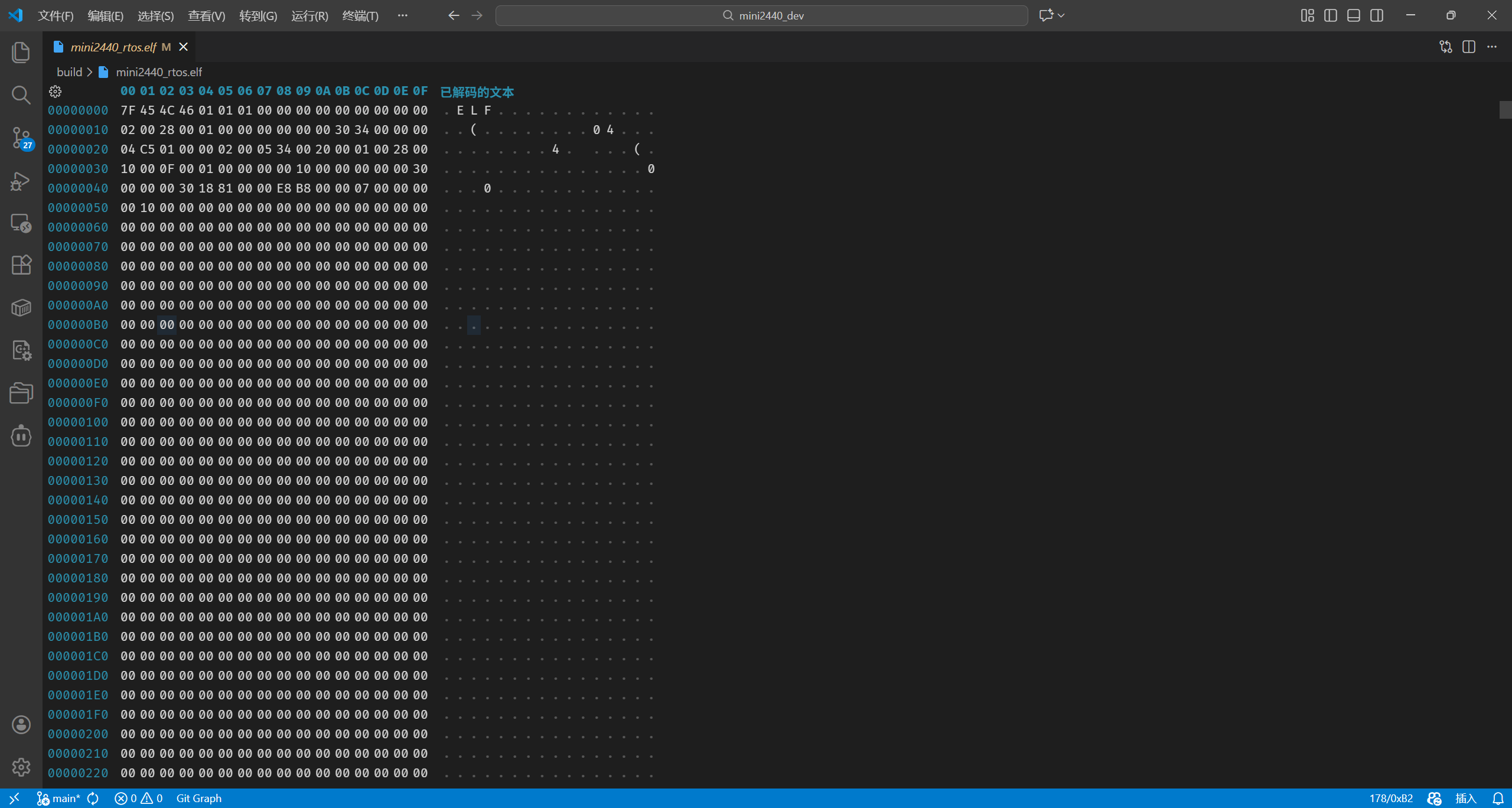Image resolution: width=1512 pixels, height=808 pixels.
Task: Toggle the primary side bar layout button
Action: click(1330, 16)
